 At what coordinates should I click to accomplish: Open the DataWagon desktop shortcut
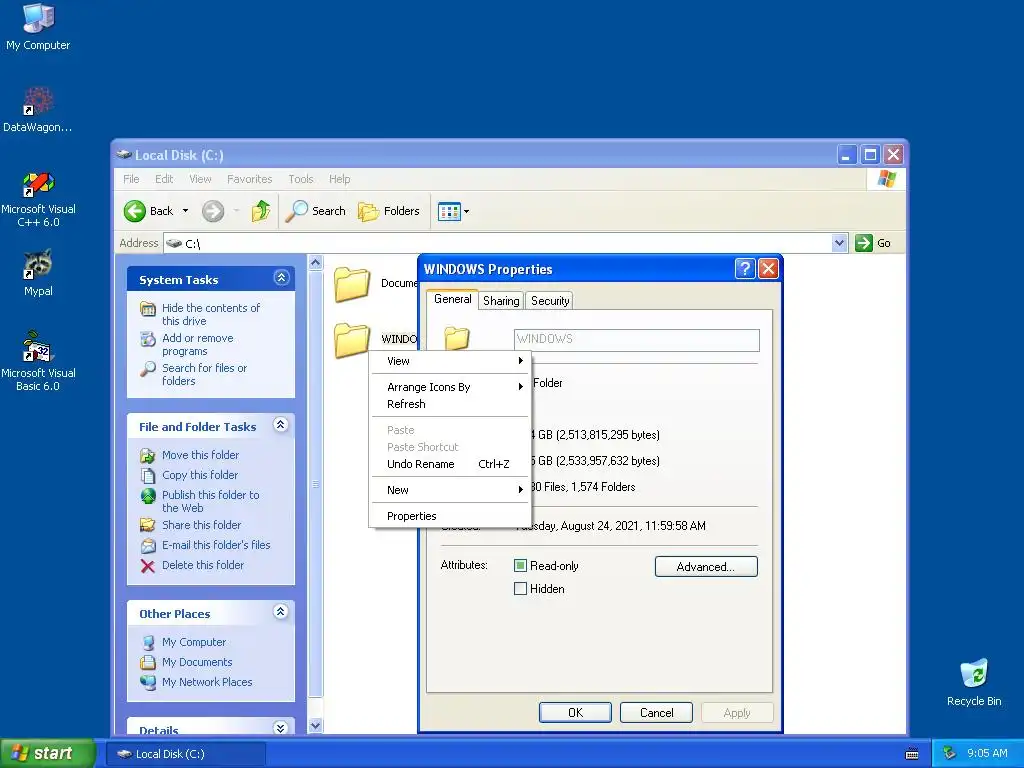[38, 109]
